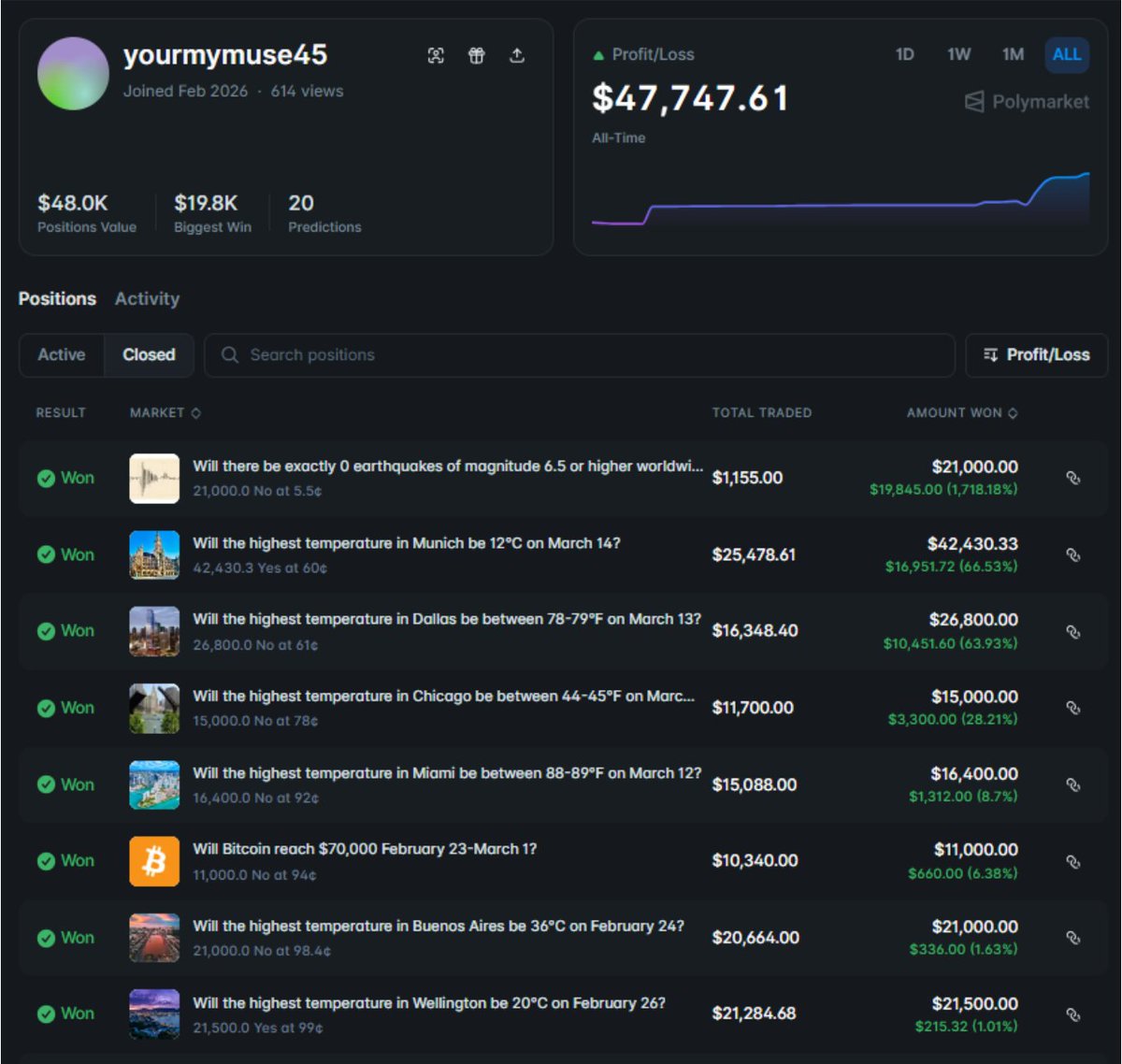Switch to the Active positions toggle

(62, 355)
